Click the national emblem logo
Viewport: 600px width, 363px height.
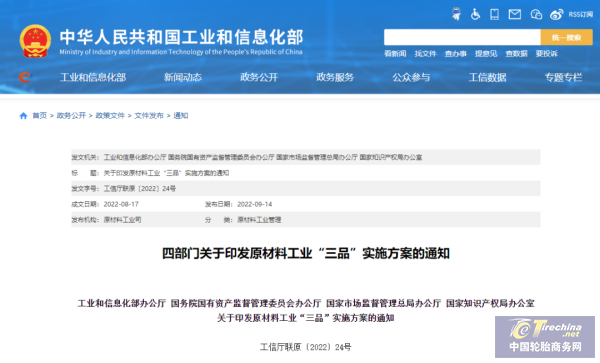click(35, 41)
